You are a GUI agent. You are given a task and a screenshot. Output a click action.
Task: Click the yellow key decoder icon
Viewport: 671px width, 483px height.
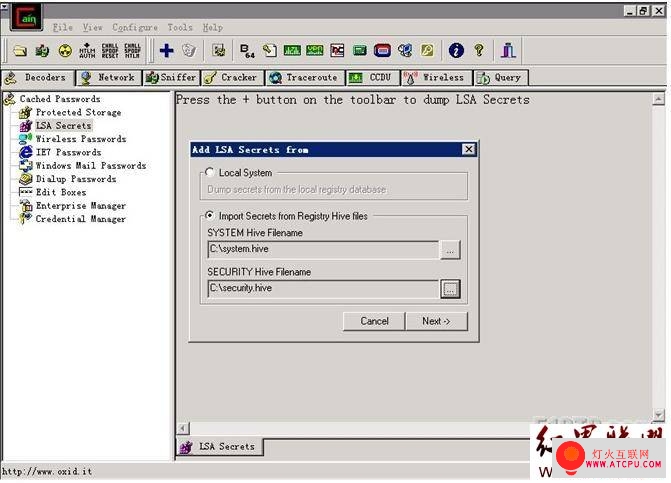click(x=428, y=50)
